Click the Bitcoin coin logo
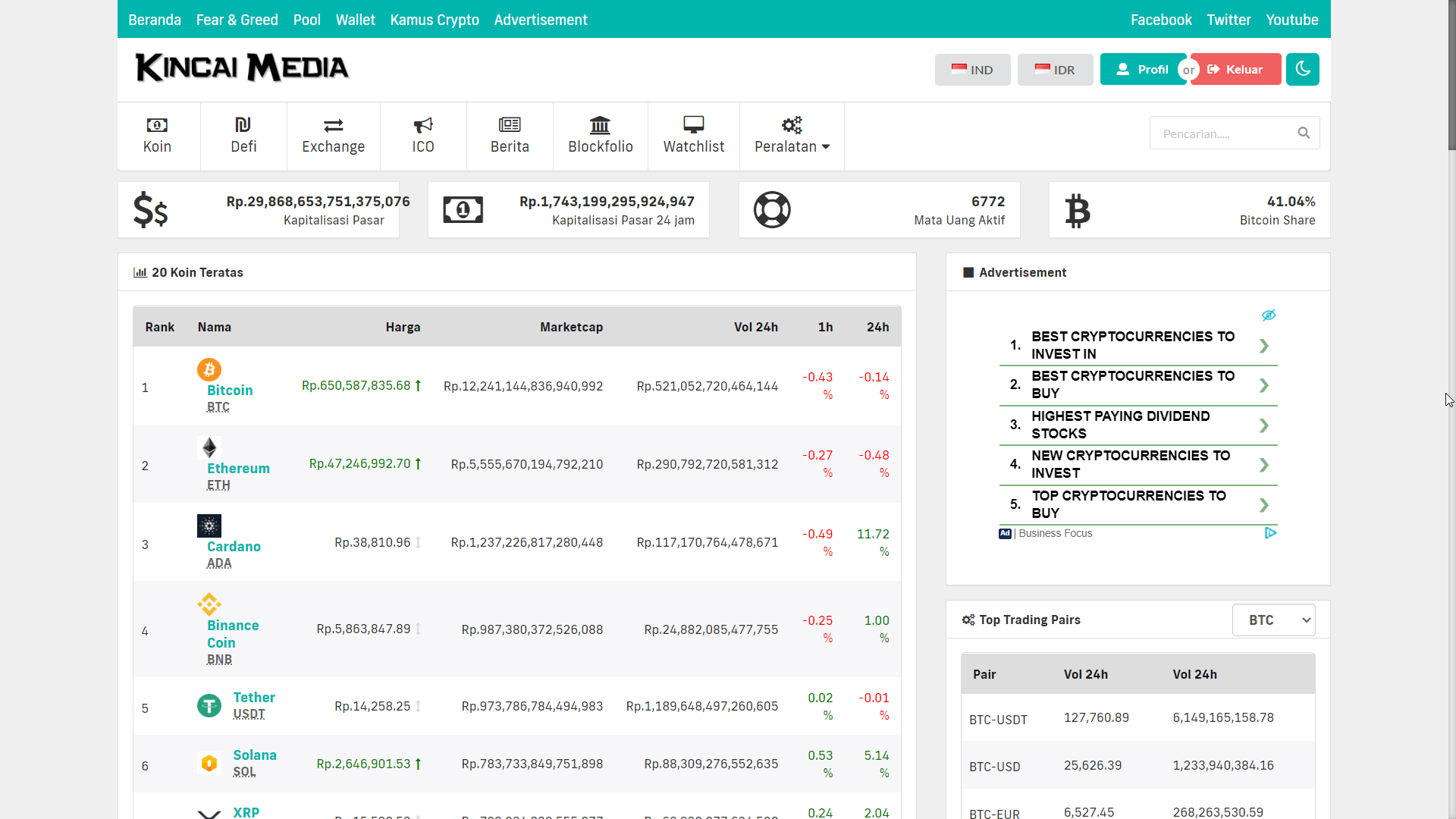Screen dimensions: 1456x819 click(209, 369)
